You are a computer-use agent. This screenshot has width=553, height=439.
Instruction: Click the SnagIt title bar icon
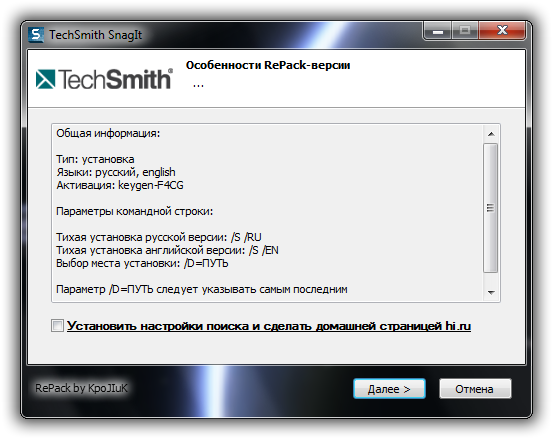click(x=36, y=35)
